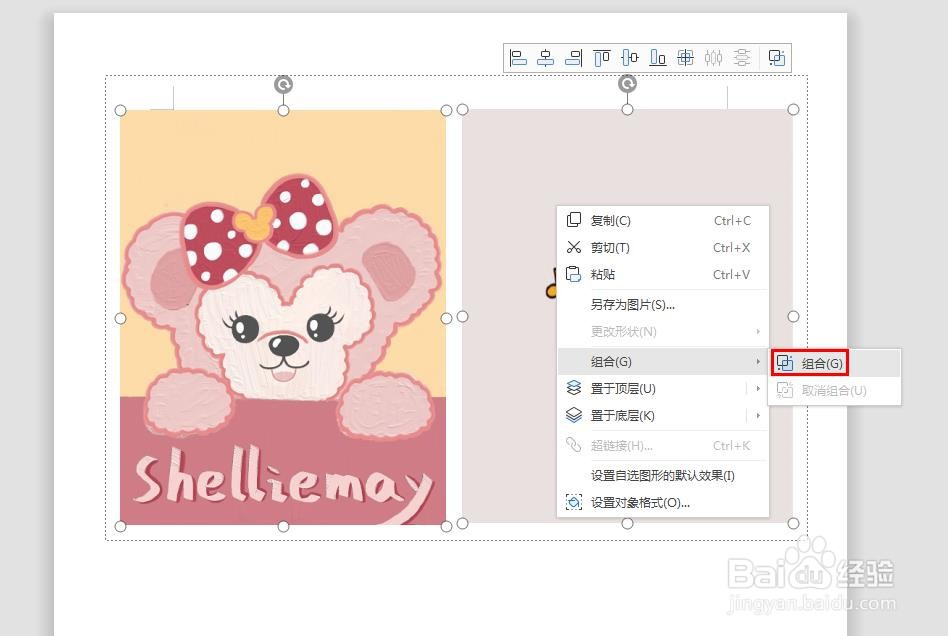Open 设置对象格式(O)... dialog

[x=663, y=502]
